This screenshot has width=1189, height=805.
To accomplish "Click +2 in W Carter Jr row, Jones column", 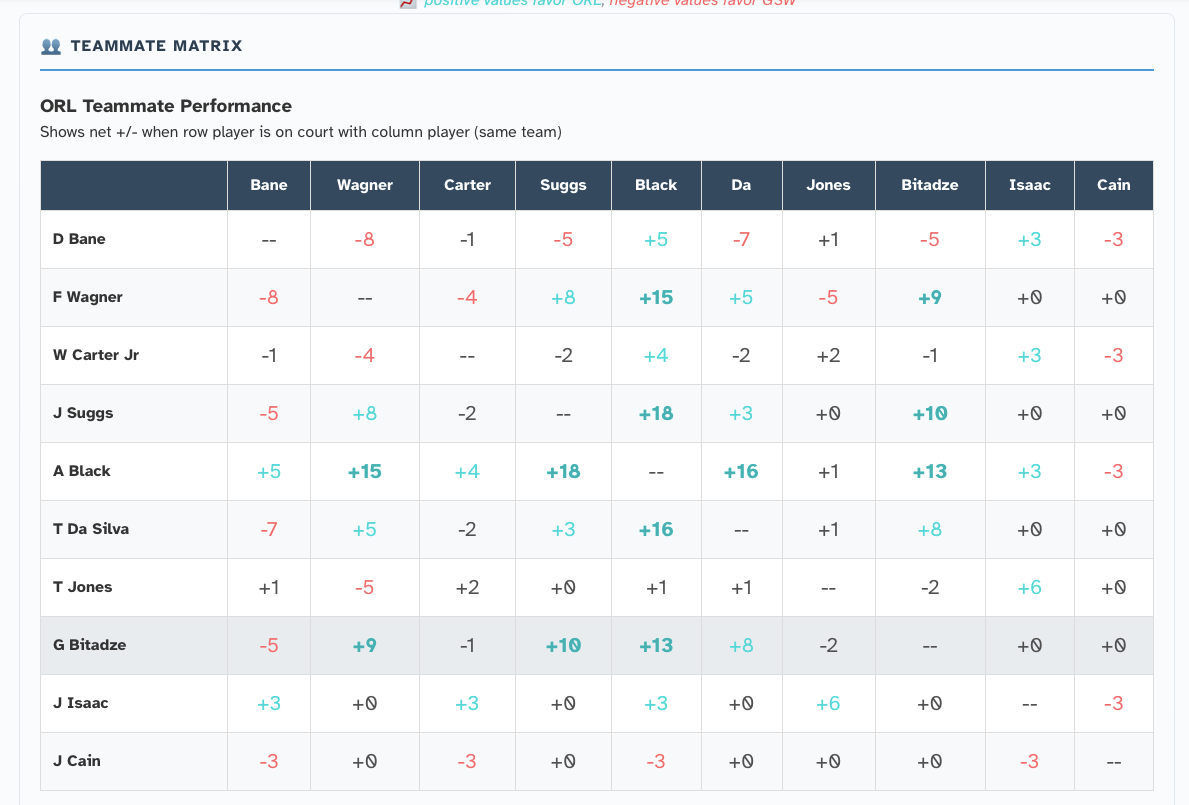I will (x=829, y=356).
